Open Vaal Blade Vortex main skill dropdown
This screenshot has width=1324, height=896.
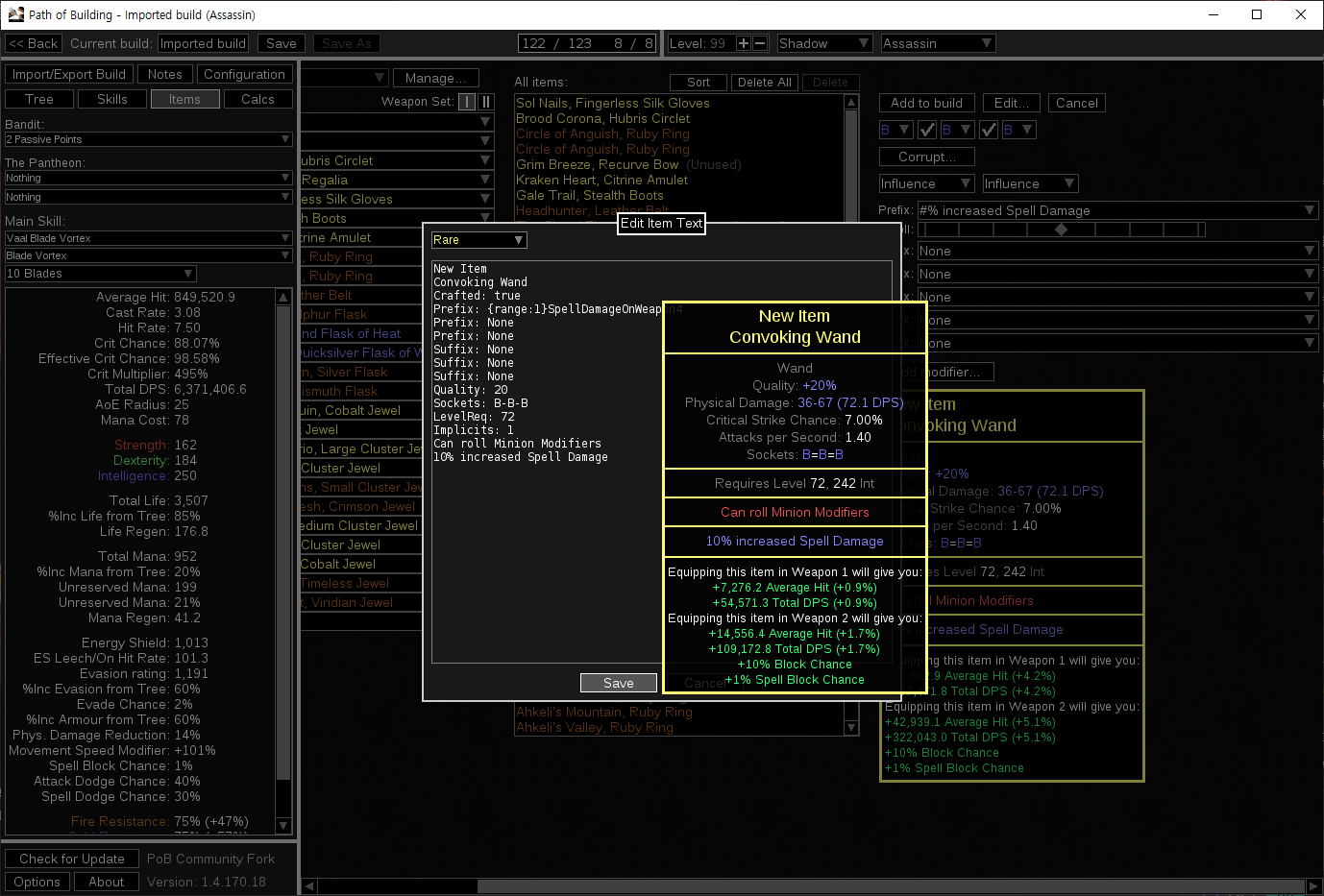[148, 238]
